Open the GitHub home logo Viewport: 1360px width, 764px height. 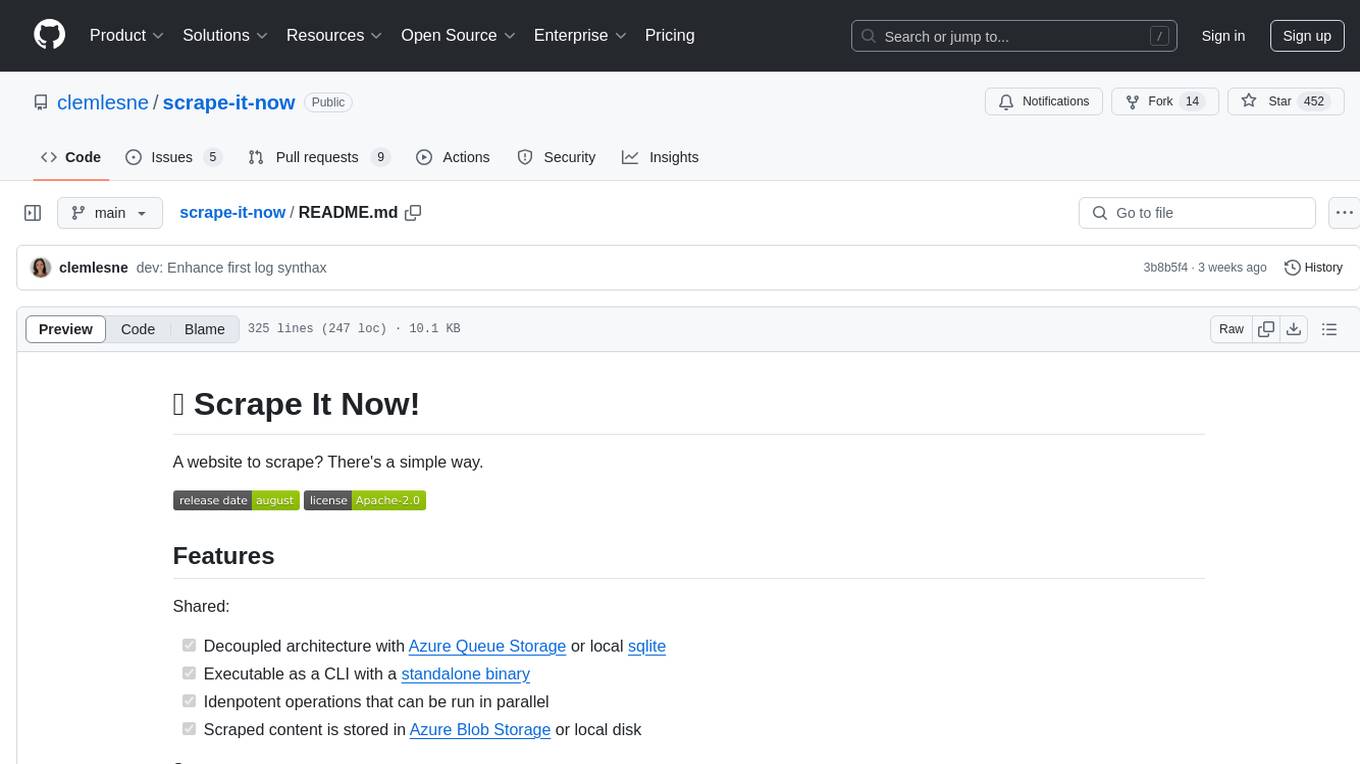[49, 35]
